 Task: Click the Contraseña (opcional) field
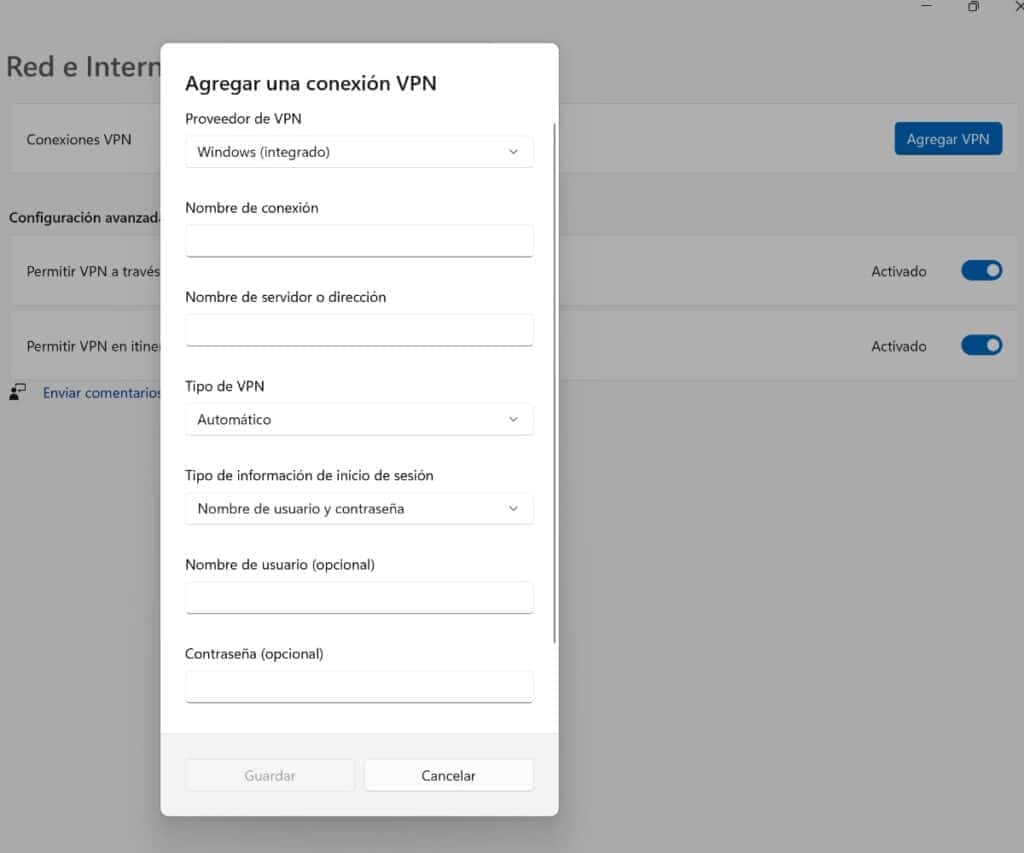[x=359, y=686]
